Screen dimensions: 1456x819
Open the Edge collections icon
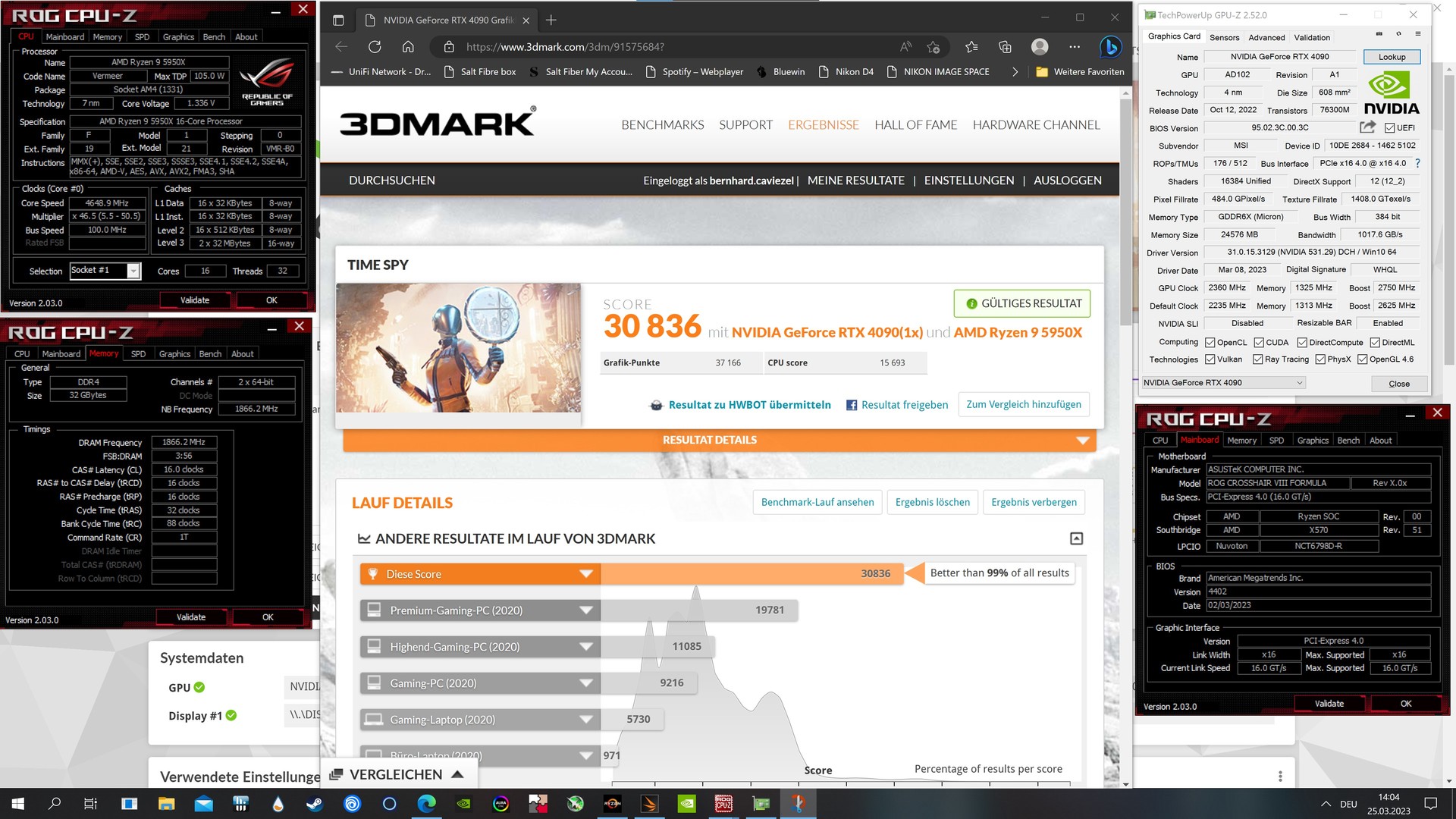coord(1005,47)
